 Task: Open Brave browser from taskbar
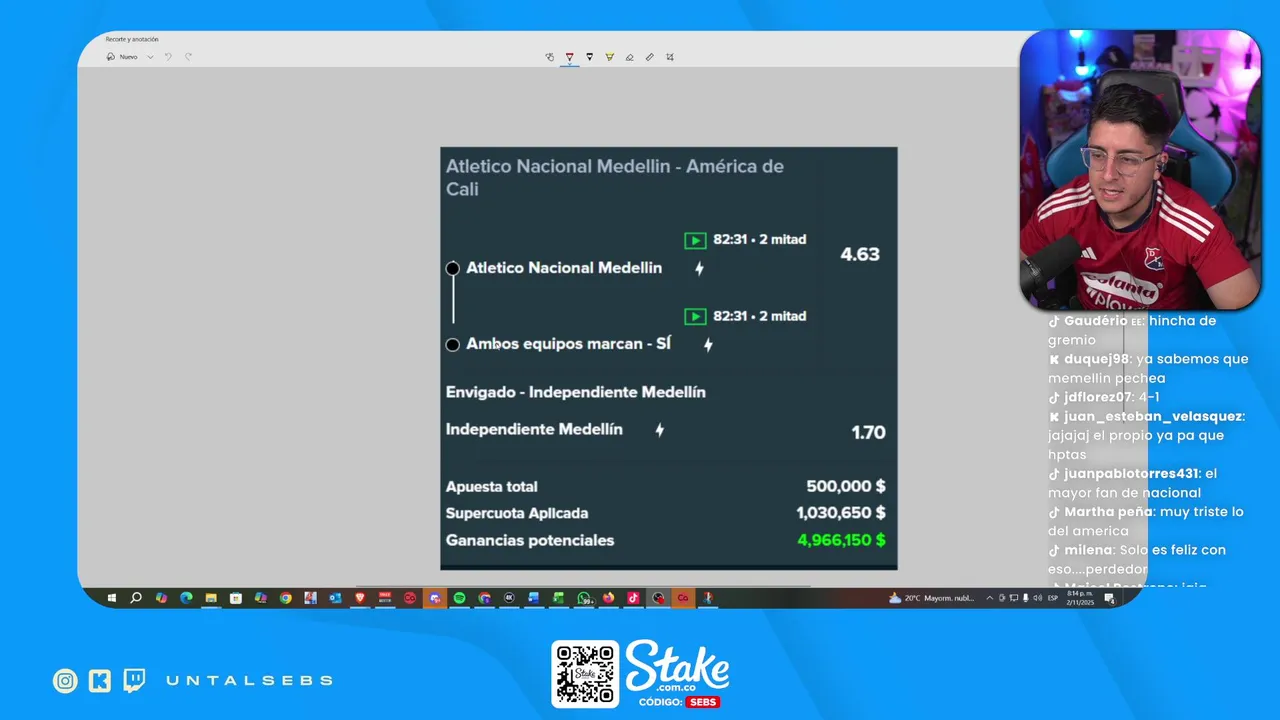point(360,598)
